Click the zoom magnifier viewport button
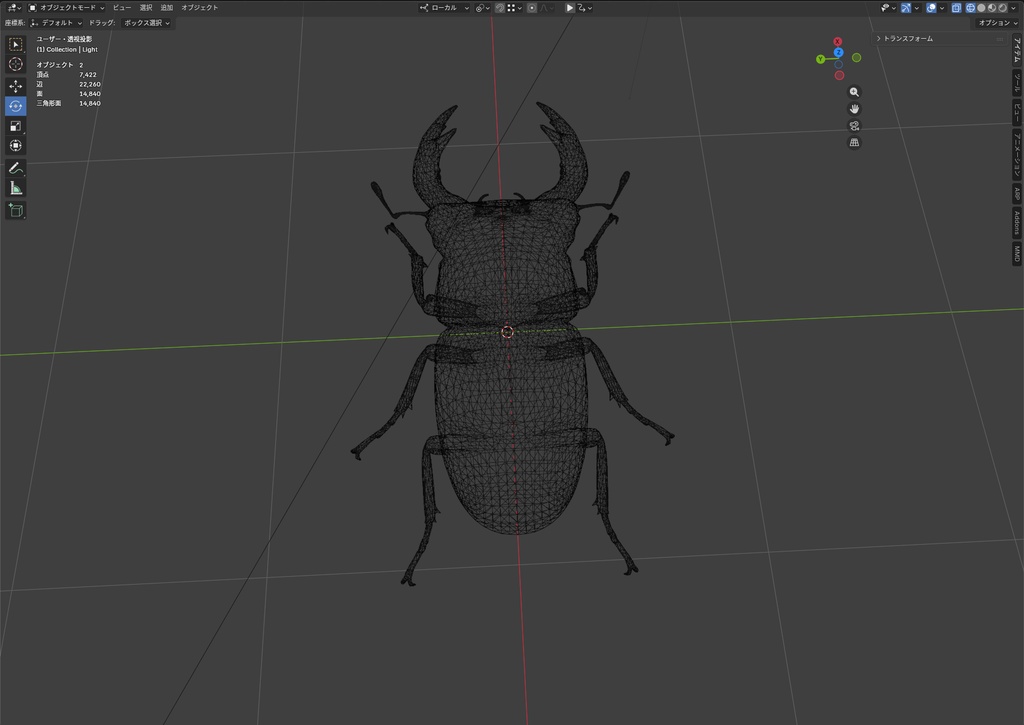 [854, 92]
